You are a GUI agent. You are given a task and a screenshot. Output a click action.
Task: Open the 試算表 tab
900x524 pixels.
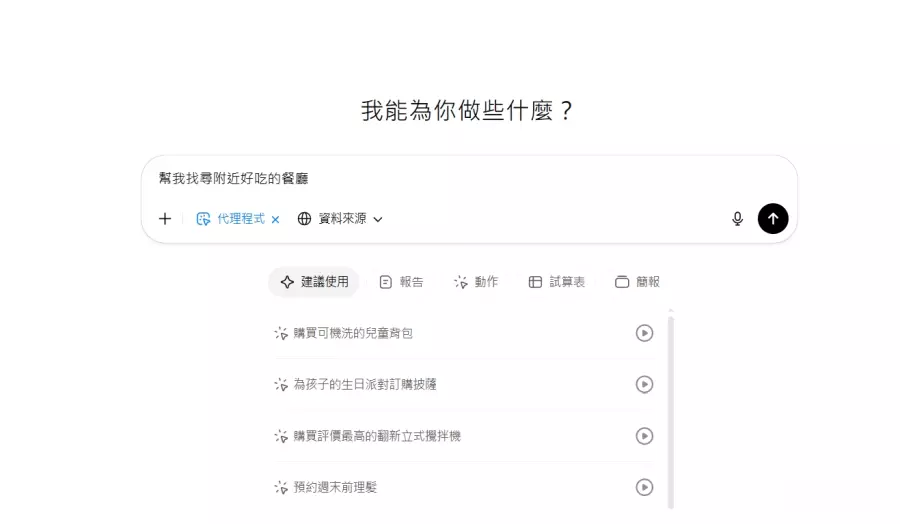557,282
